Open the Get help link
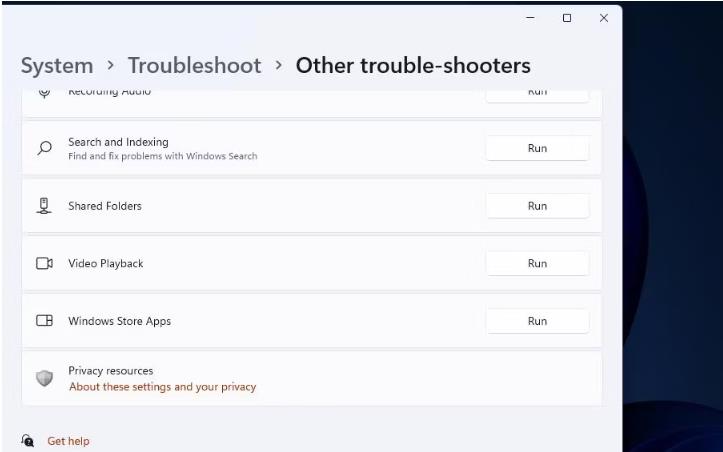 point(68,441)
